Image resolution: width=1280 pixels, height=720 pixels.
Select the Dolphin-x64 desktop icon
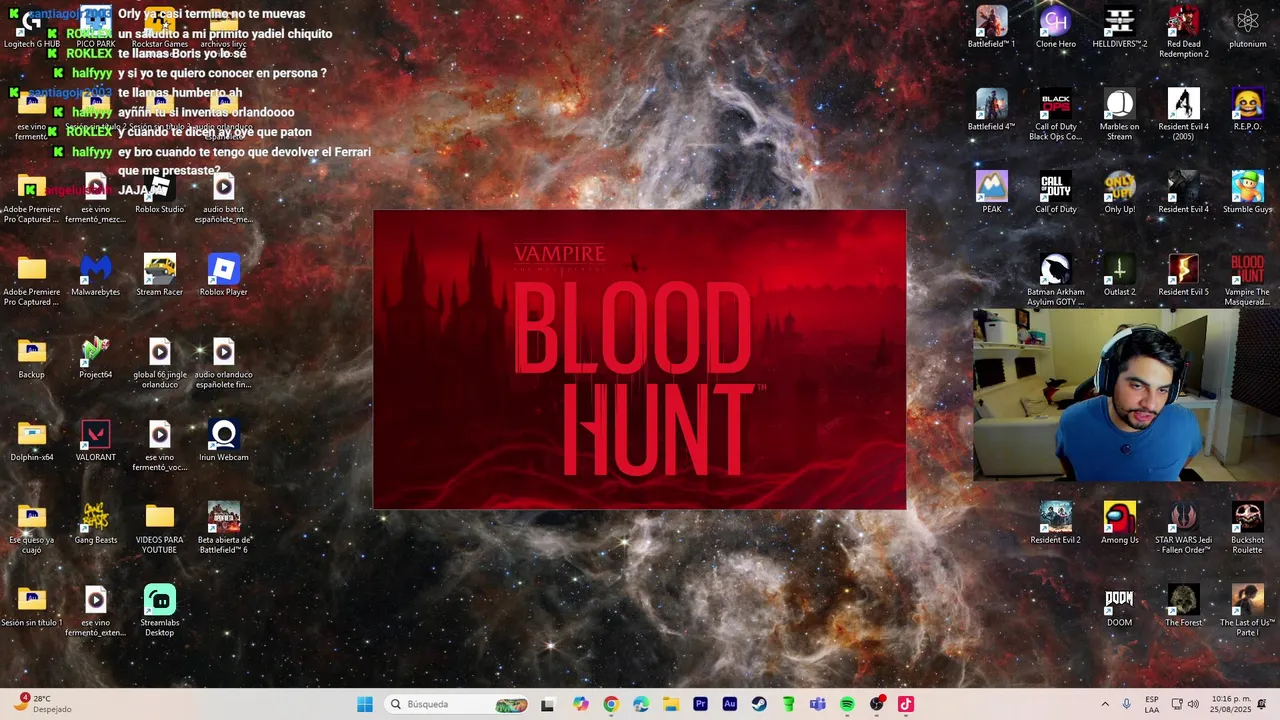[x=31, y=441]
